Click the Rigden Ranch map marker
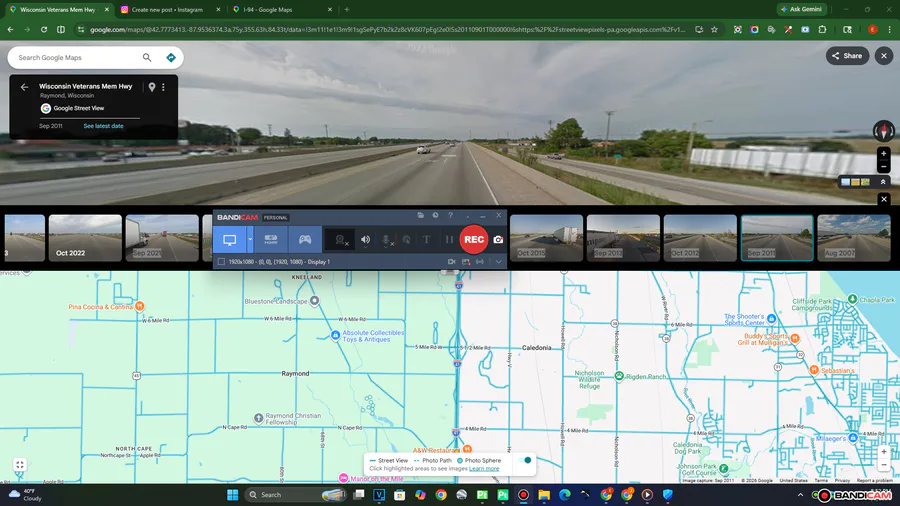 tap(619, 376)
